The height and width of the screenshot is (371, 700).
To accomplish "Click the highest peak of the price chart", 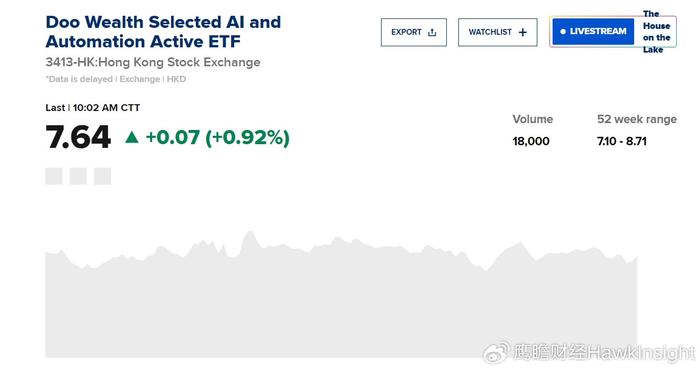I will point(250,233).
